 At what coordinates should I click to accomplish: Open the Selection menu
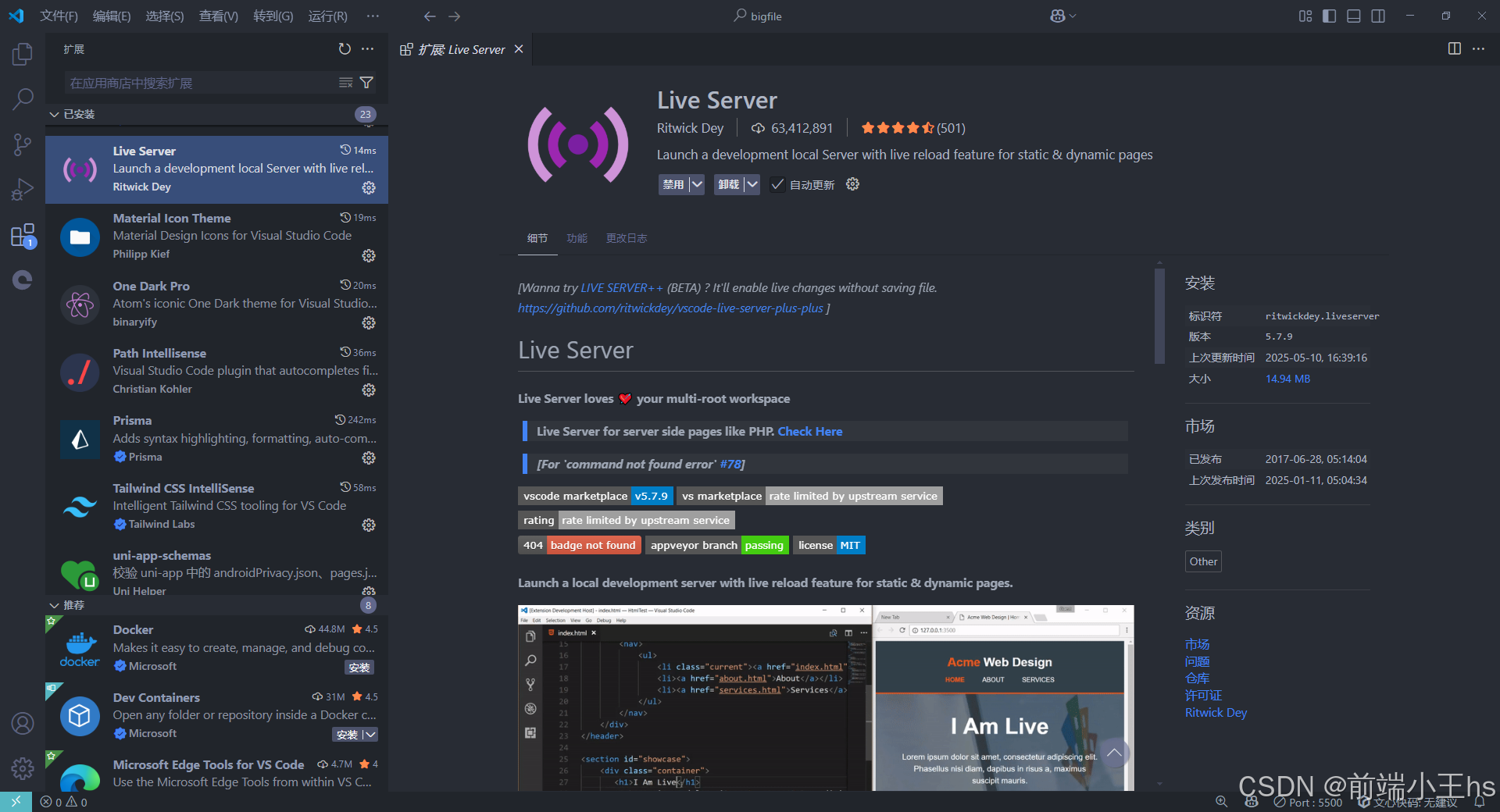click(165, 16)
